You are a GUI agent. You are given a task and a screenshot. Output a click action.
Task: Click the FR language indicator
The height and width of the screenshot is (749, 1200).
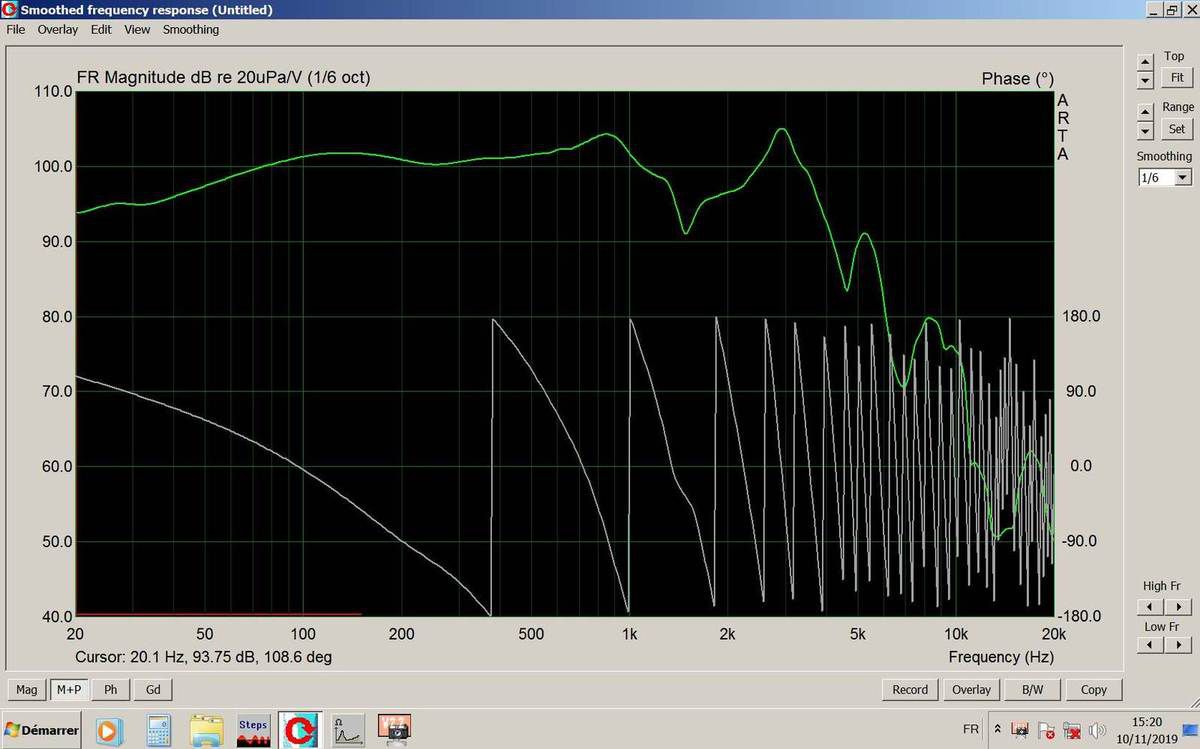(x=970, y=730)
